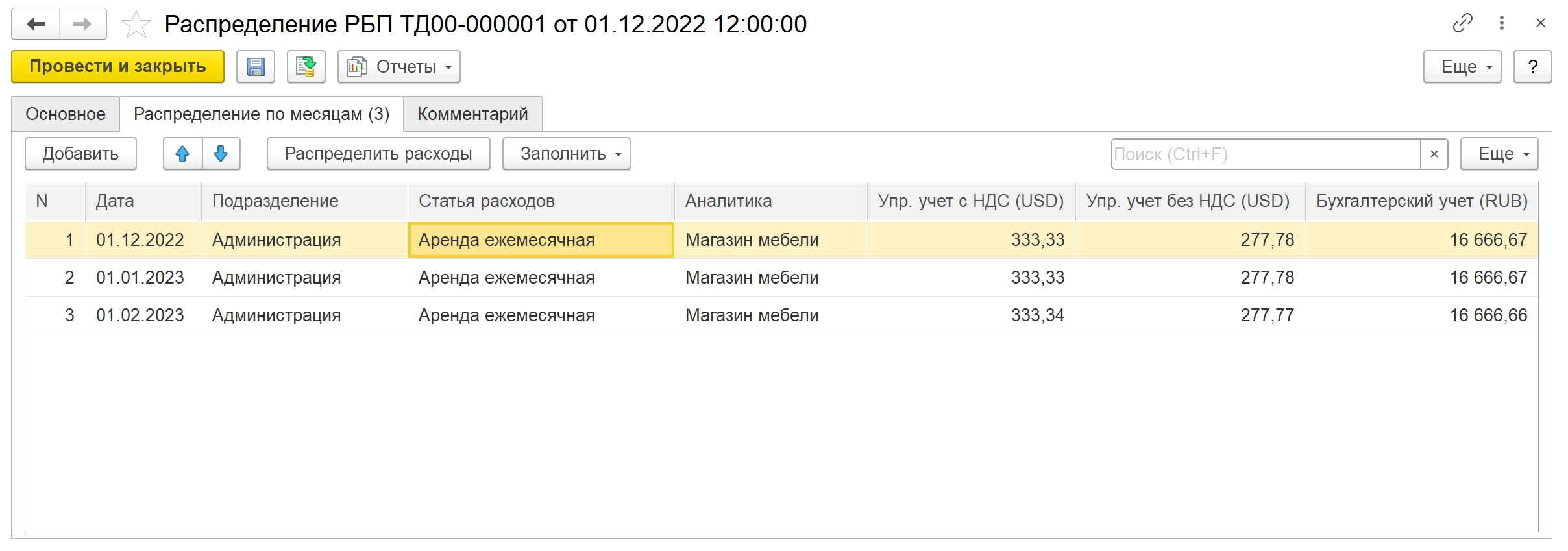Open the Отчеты dropdown
Screen dimensions: 1568x551
tap(398, 67)
